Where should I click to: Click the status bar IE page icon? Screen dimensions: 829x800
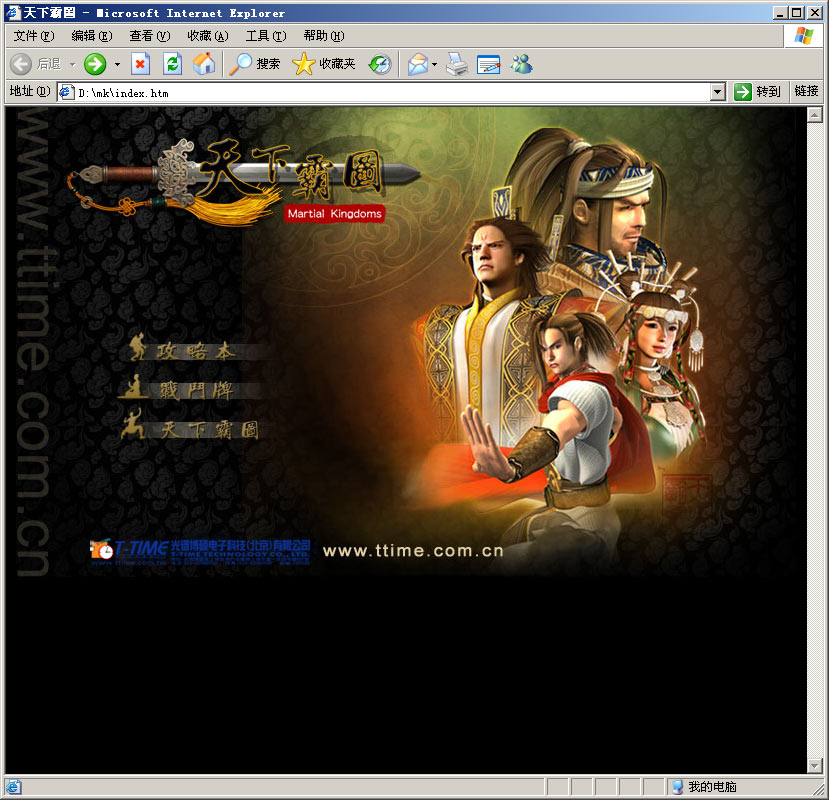tap(13, 787)
